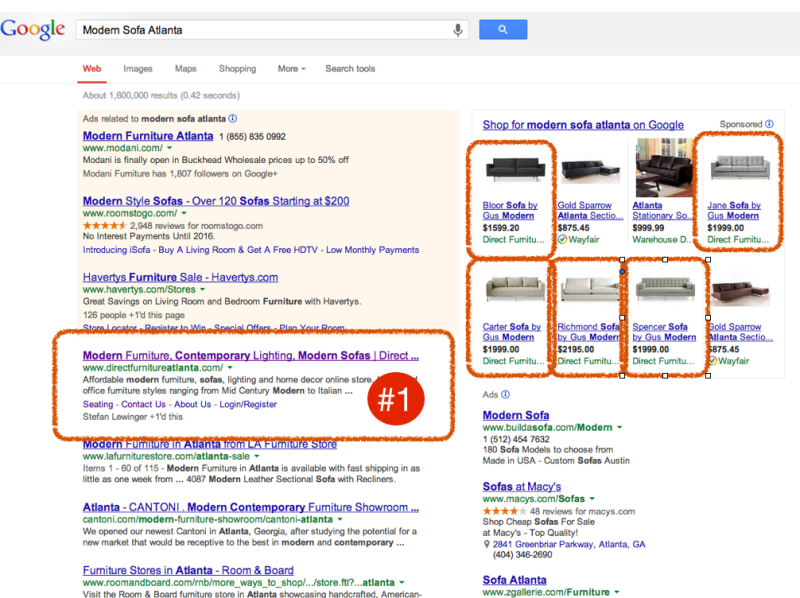Open info icon next to Sponsored label

click(769, 124)
